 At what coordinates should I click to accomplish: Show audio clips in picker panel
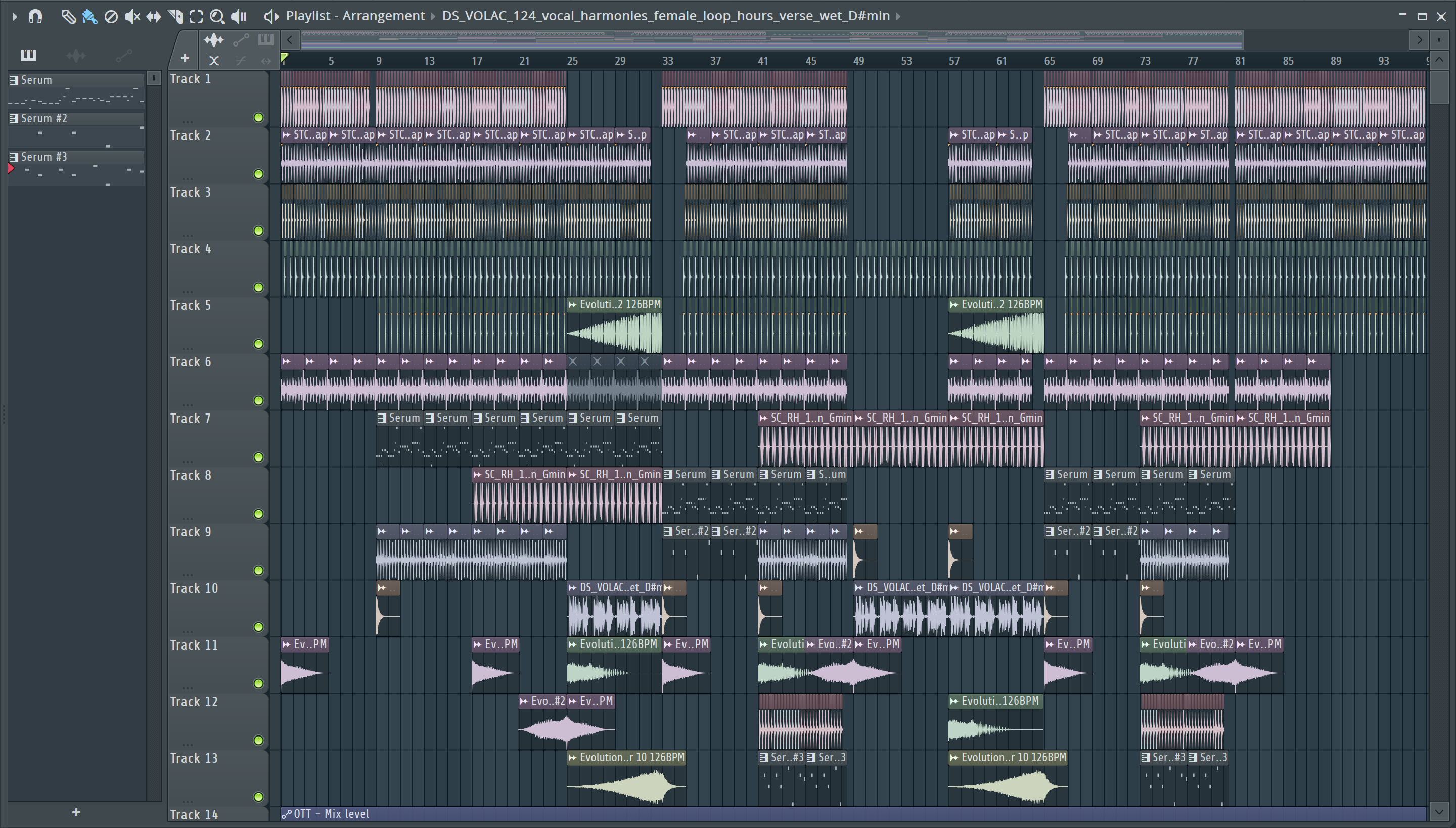pyautogui.click(x=76, y=55)
